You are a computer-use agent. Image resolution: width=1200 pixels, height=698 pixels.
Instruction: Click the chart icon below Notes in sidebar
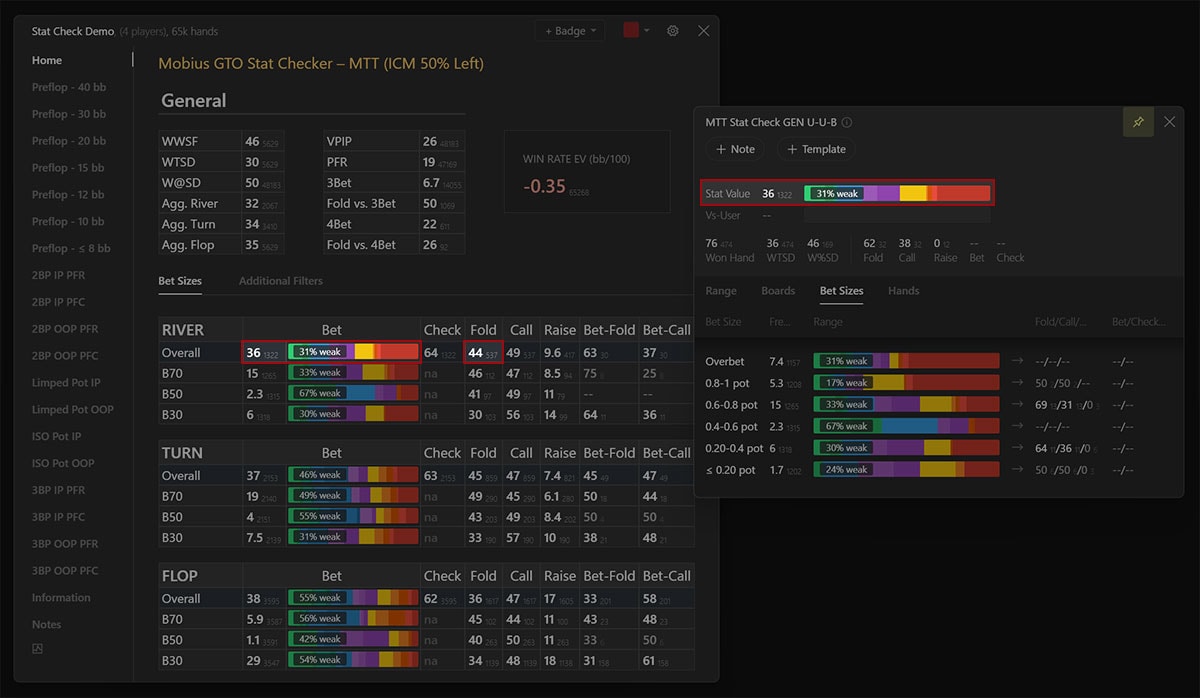coord(38,649)
